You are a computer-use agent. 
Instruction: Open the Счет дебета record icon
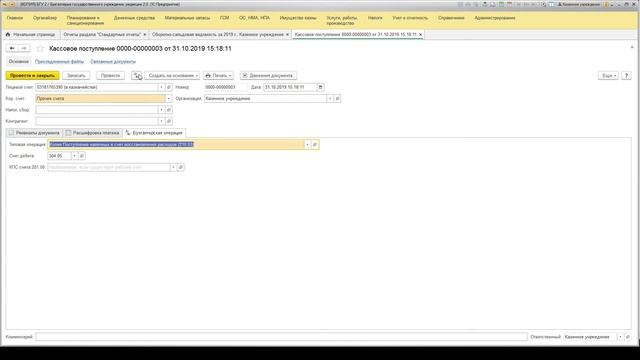pos(82,156)
